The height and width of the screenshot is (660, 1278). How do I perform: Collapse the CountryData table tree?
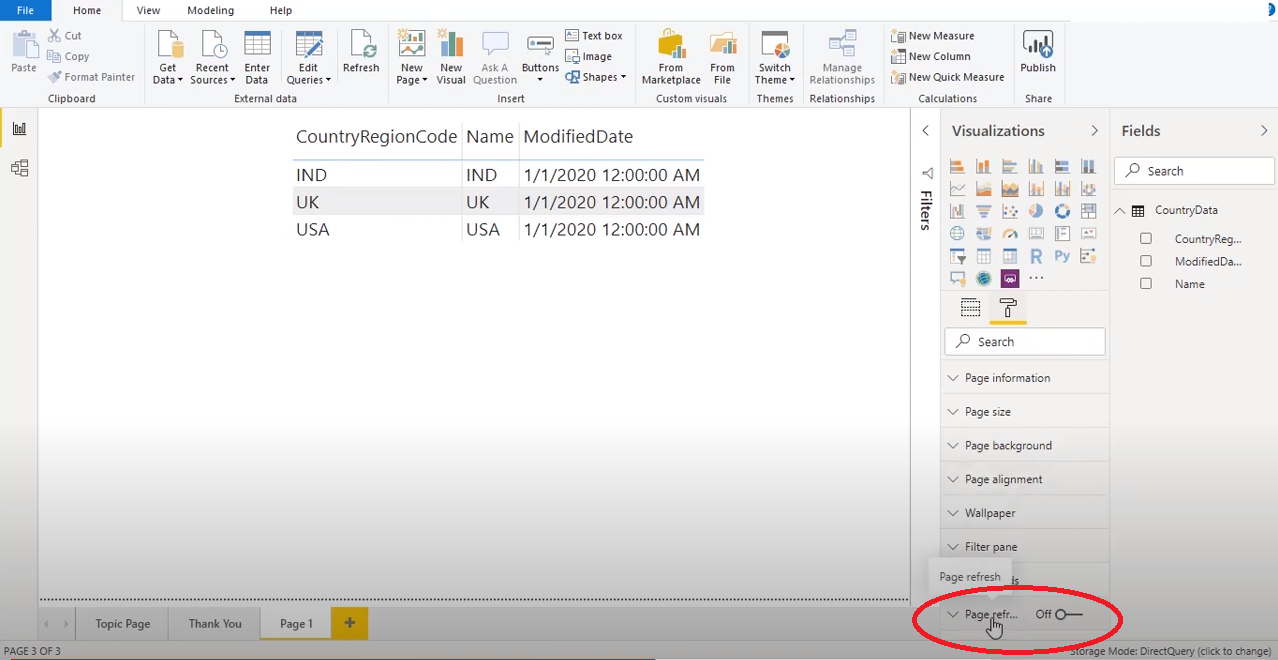pos(1120,211)
